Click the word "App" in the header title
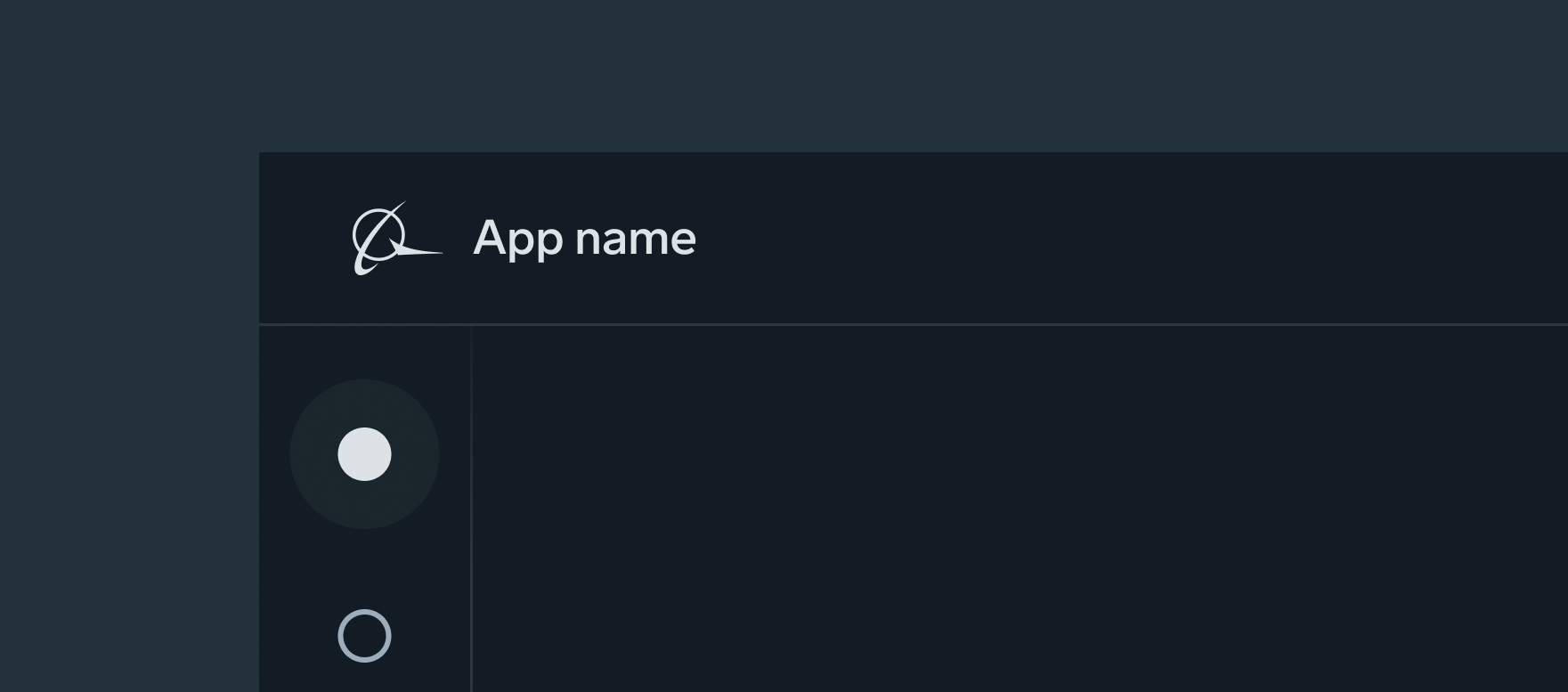The image size is (1568, 692). pos(517,239)
